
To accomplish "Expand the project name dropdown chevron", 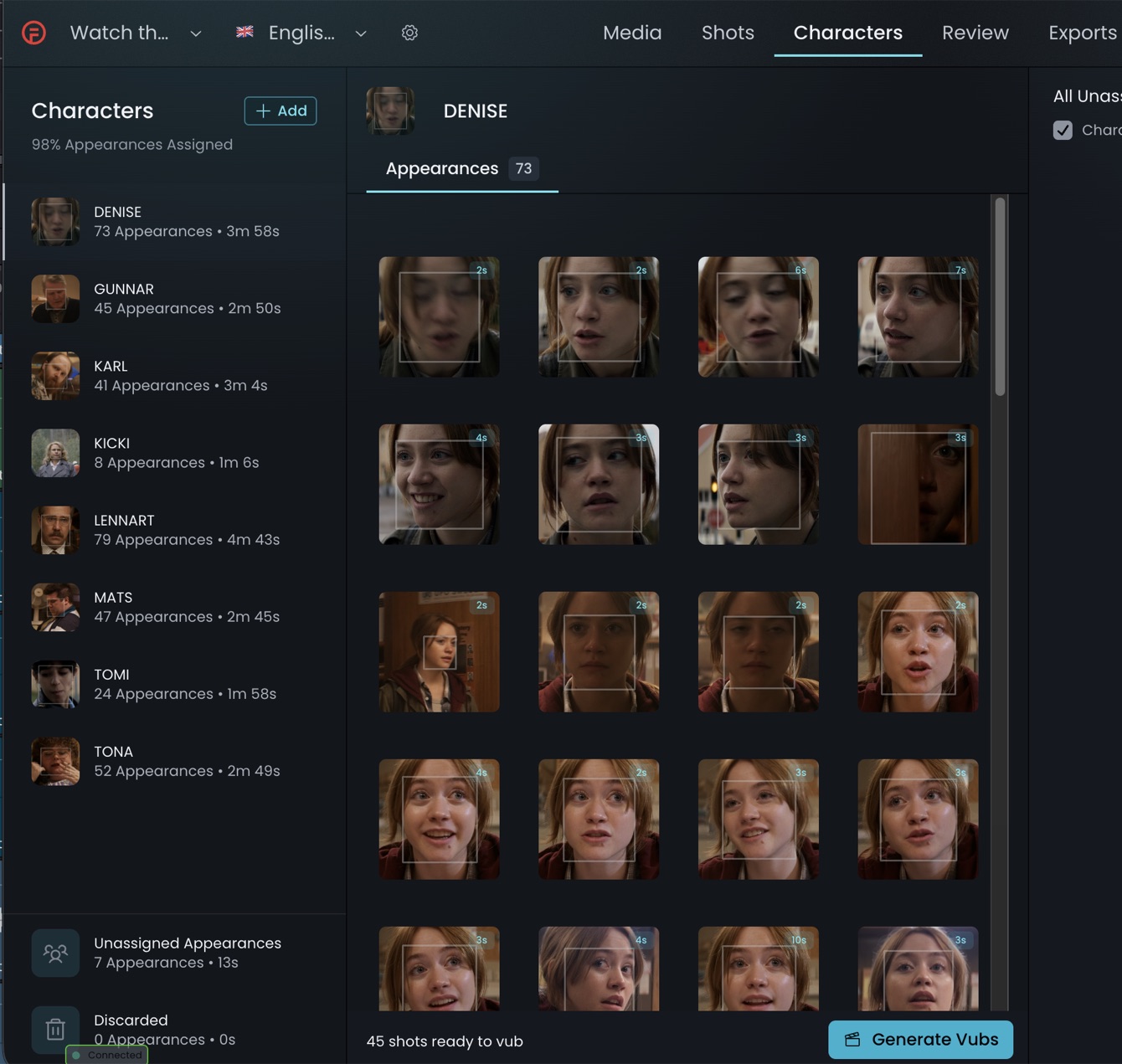I will [195, 33].
